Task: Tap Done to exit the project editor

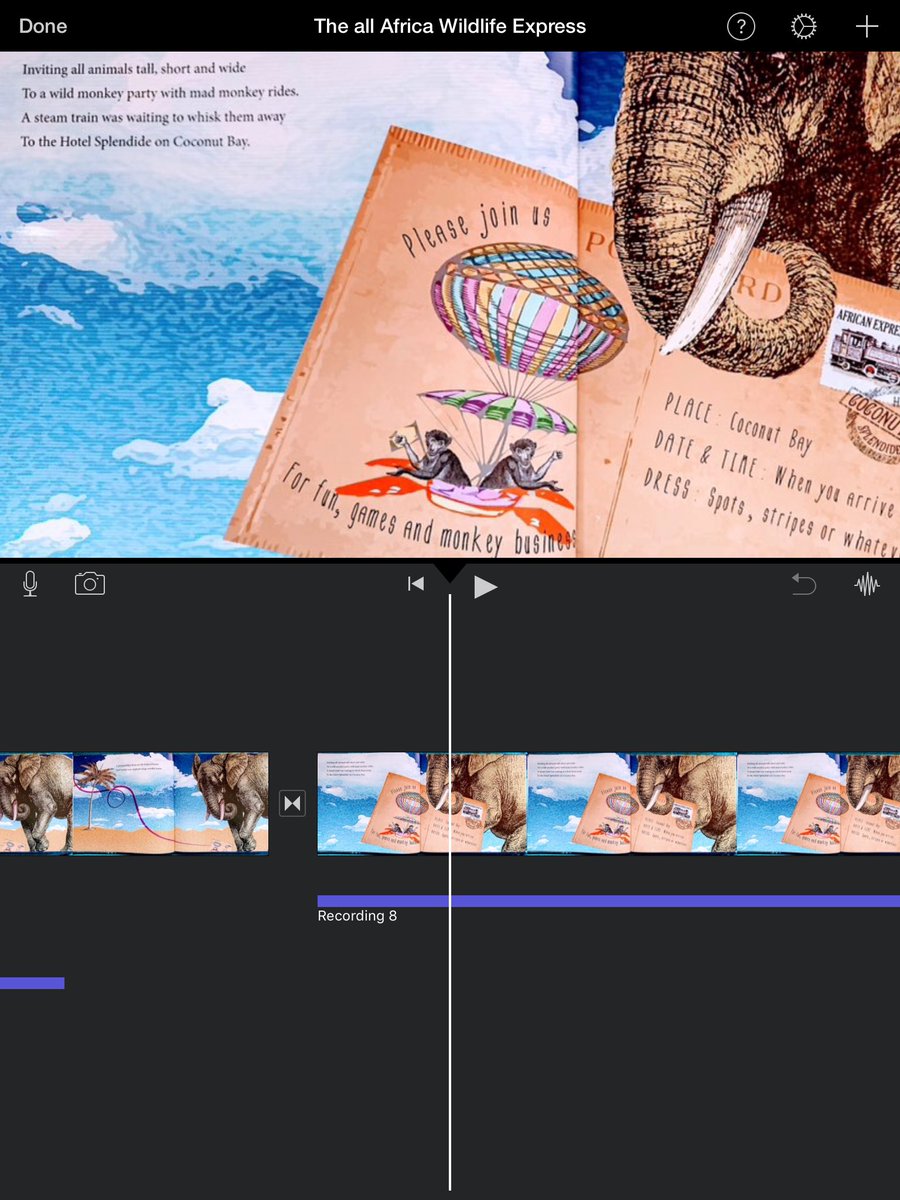Action: [43, 26]
